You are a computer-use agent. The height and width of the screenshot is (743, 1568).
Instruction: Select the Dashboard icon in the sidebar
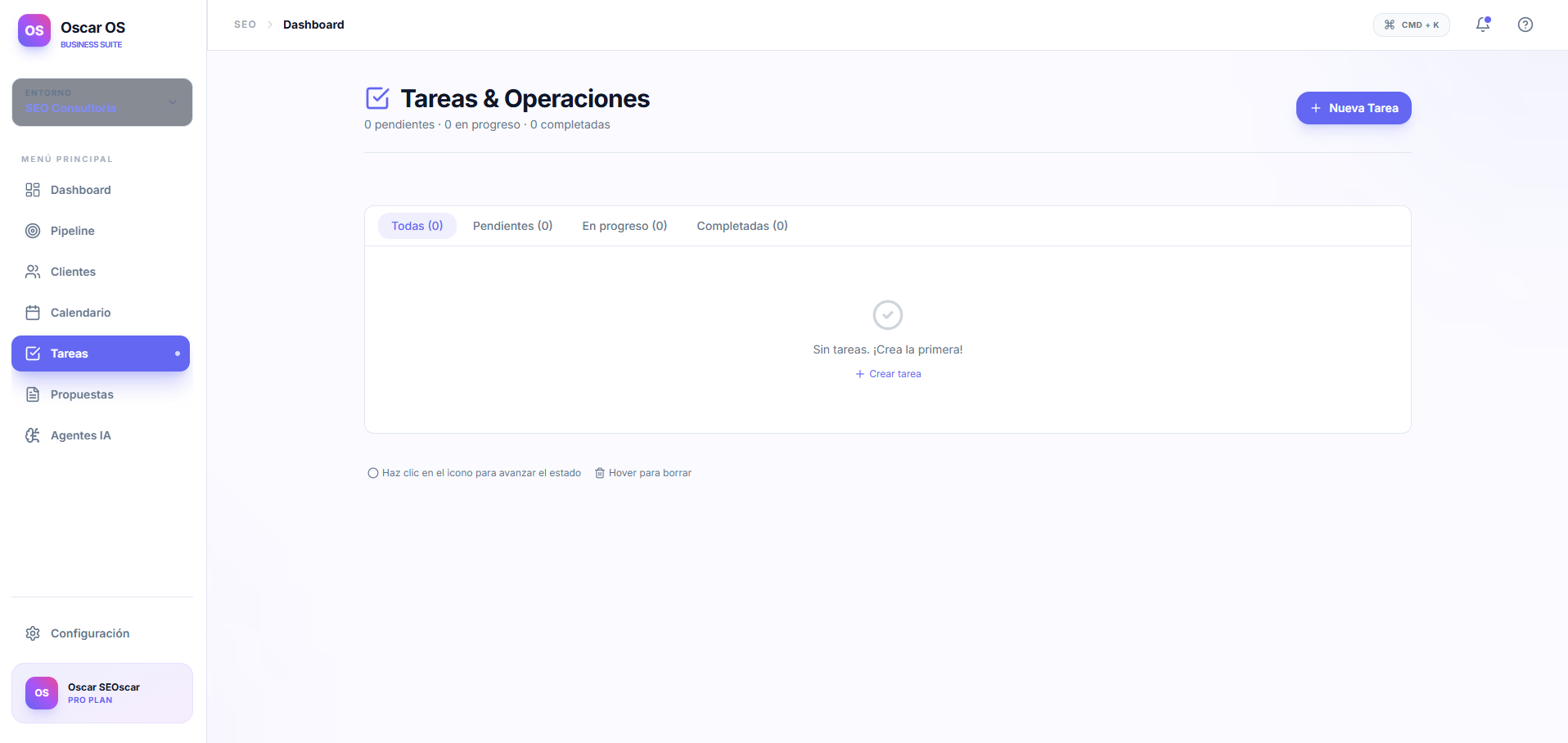33,189
